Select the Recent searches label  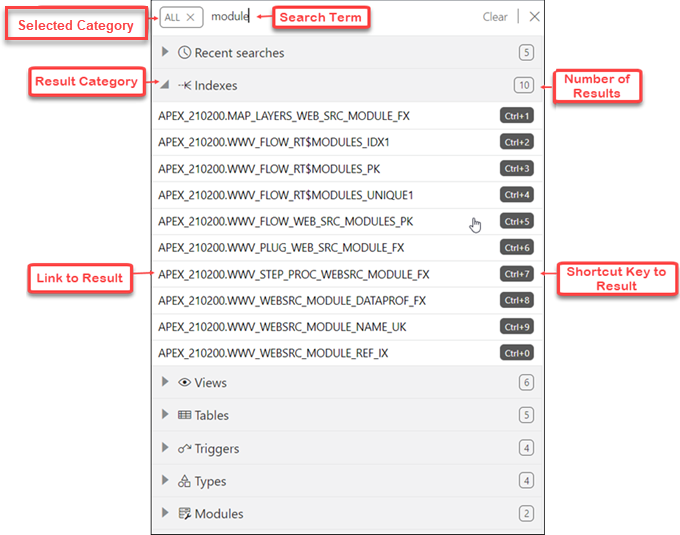point(239,53)
